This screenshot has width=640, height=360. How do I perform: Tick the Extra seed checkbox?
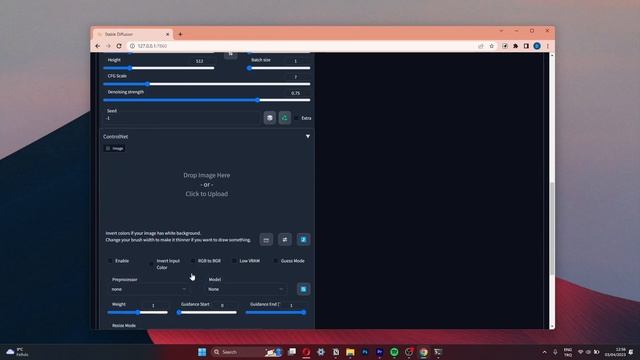[297, 118]
